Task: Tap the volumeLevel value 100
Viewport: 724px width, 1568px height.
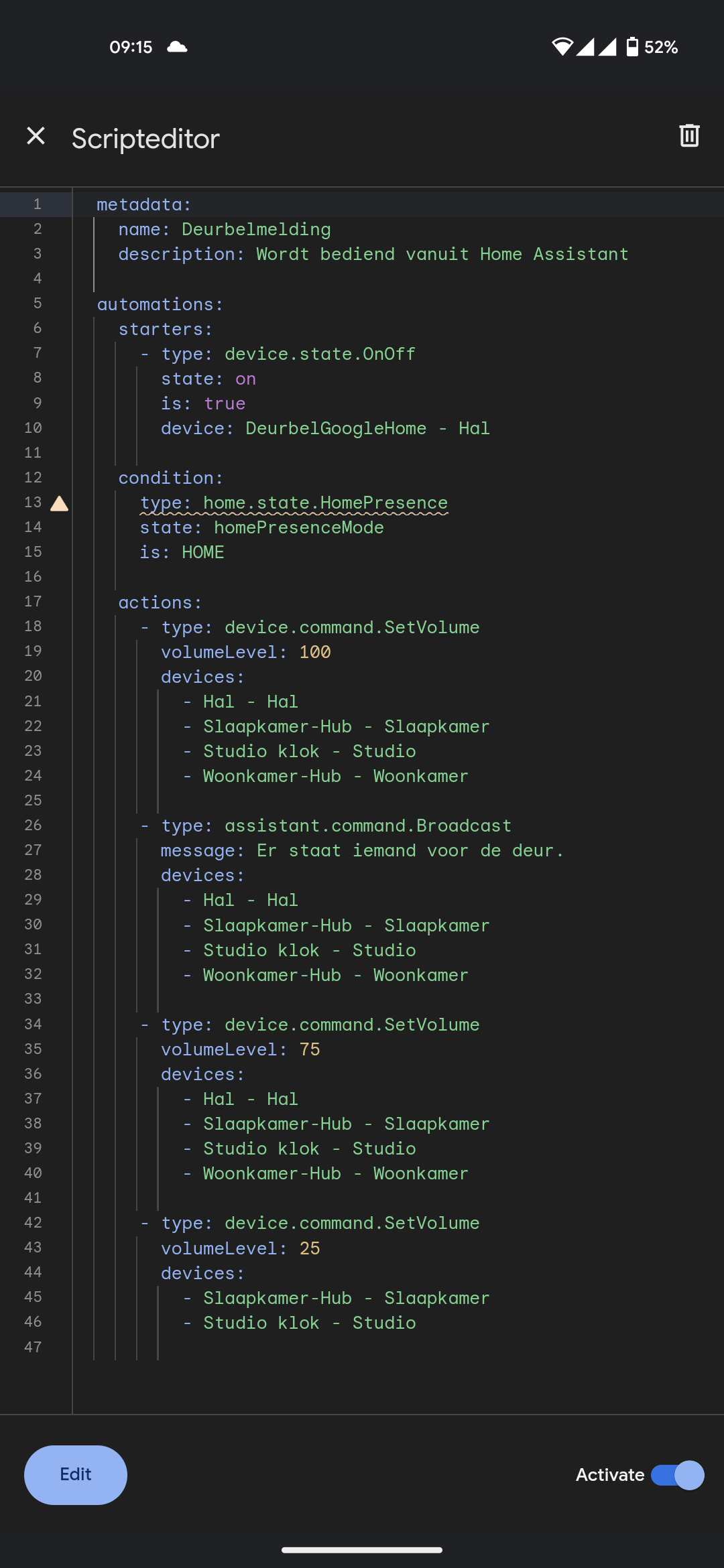Action: 314,652
